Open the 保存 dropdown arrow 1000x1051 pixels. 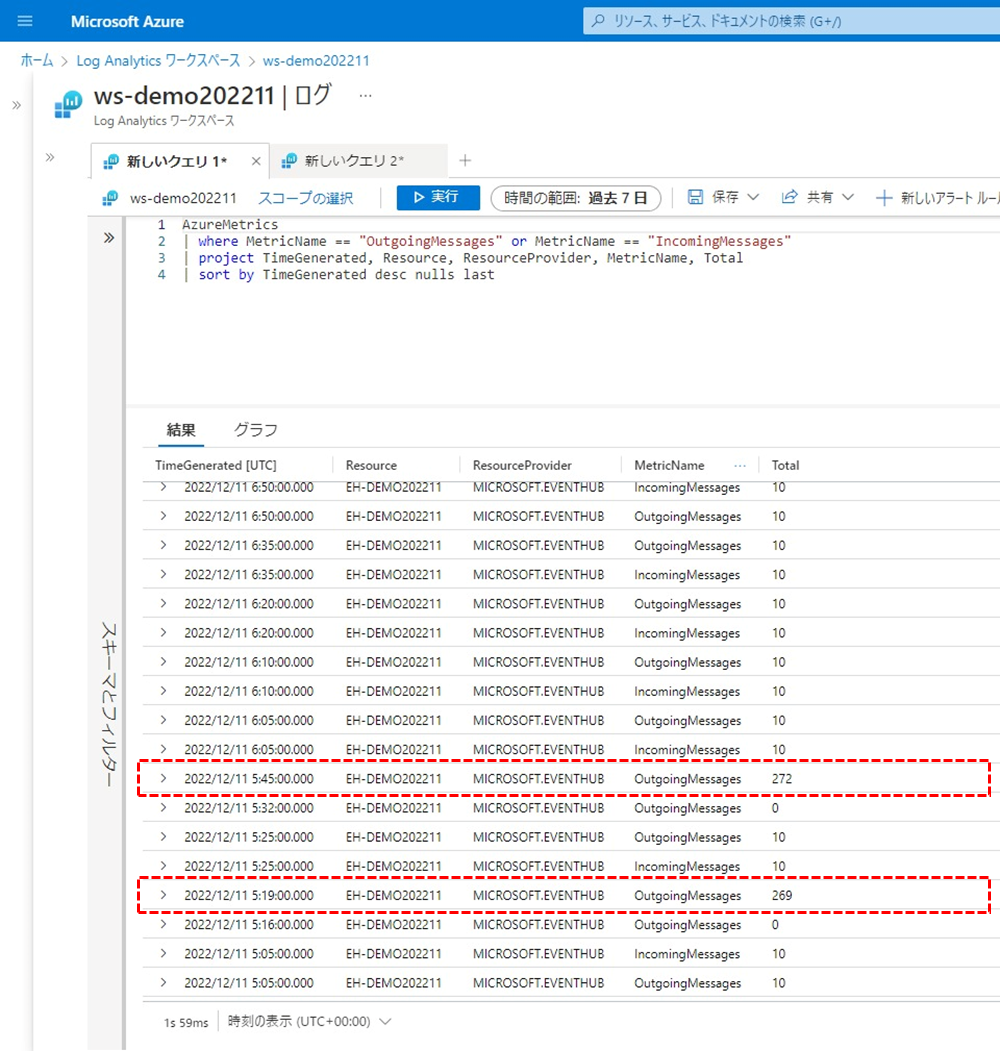pyautogui.click(x=753, y=197)
